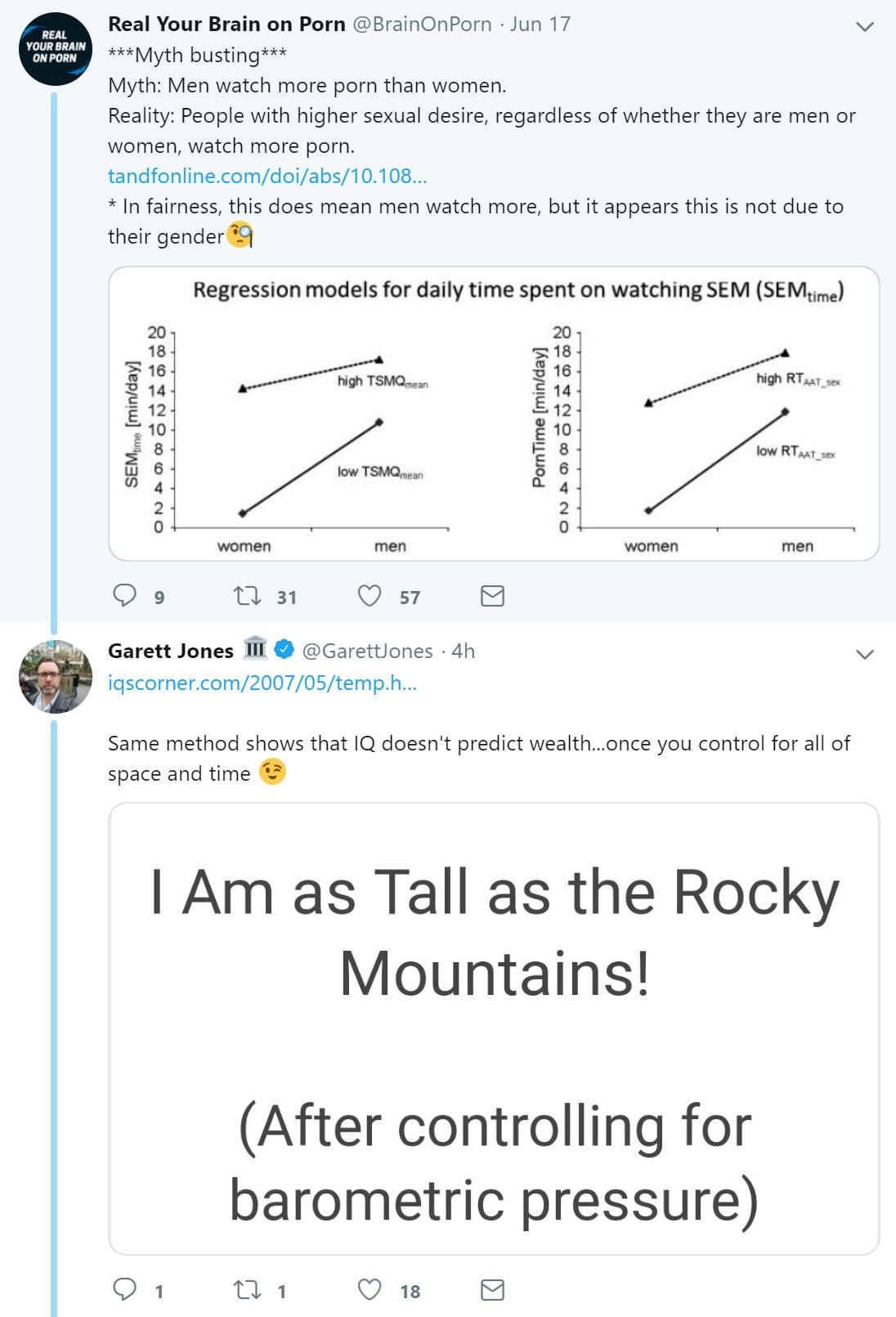Share Garett Jones's tweet by message
This screenshot has height=1317, width=896.
pyautogui.click(x=492, y=1290)
